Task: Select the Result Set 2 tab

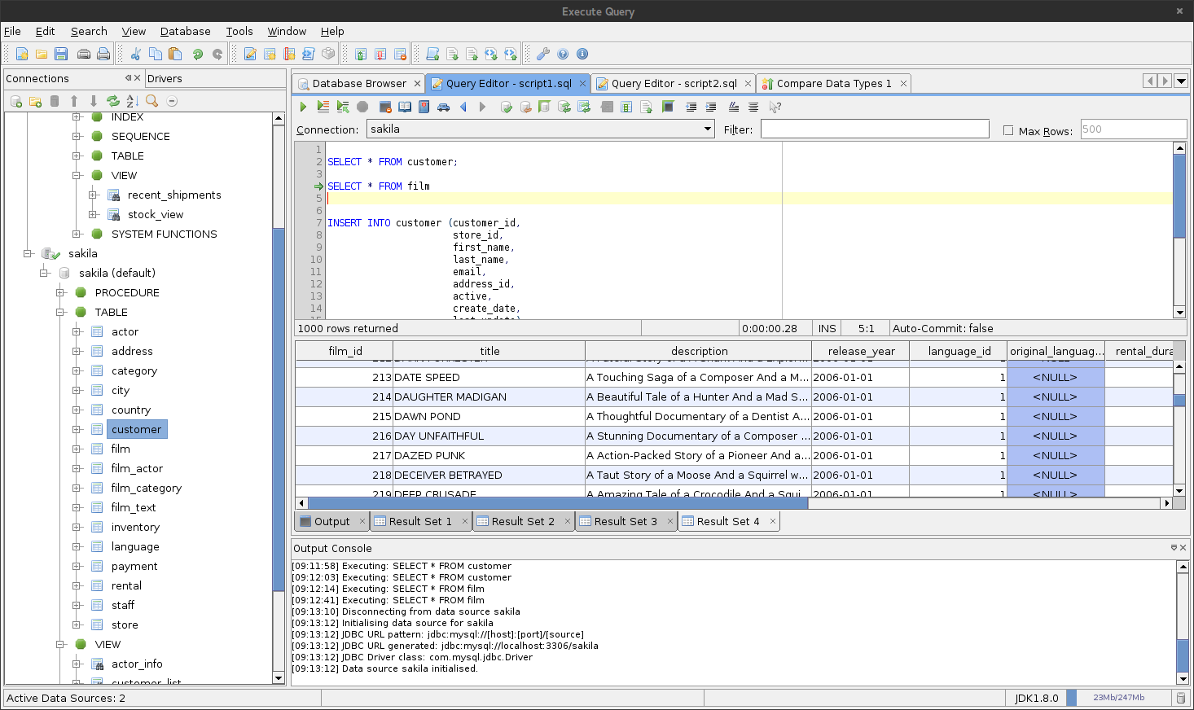Action: coord(522,521)
